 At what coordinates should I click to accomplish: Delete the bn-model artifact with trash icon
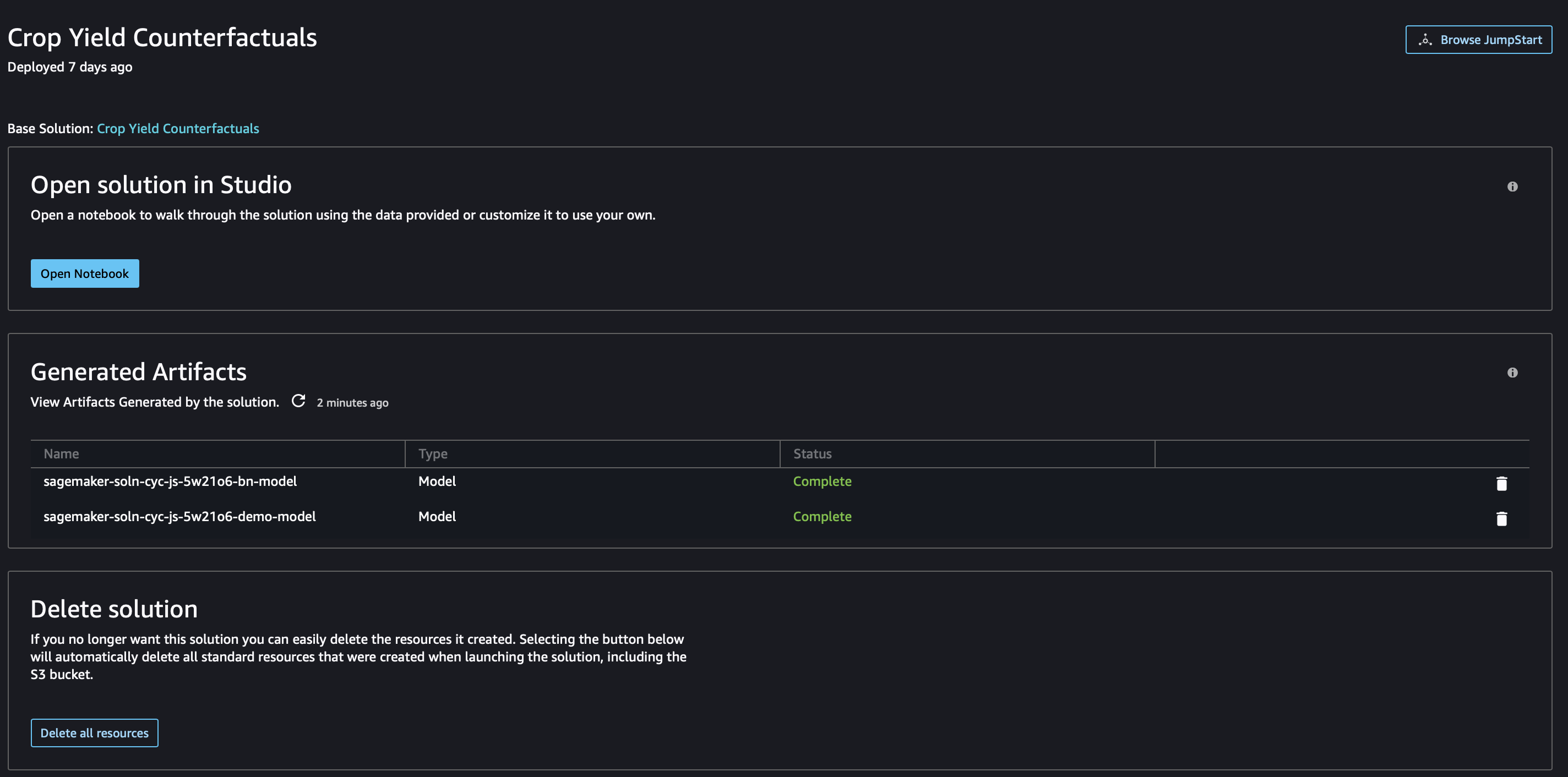pos(1501,483)
